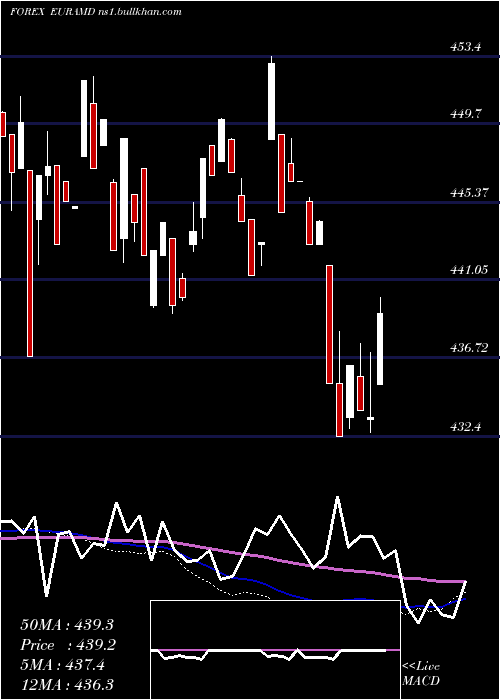Screen dimensions: 500x700
Task: Click the 5MA : 437.4 readout
Action: [62, 665]
